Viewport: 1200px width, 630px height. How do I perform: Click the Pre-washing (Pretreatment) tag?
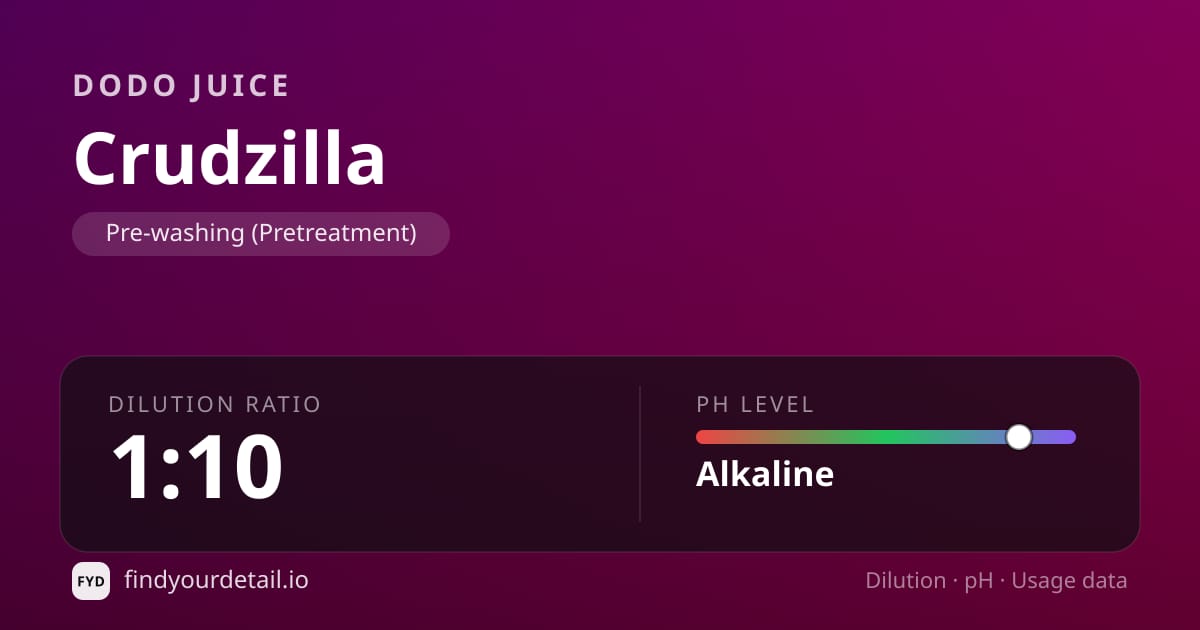(261, 233)
